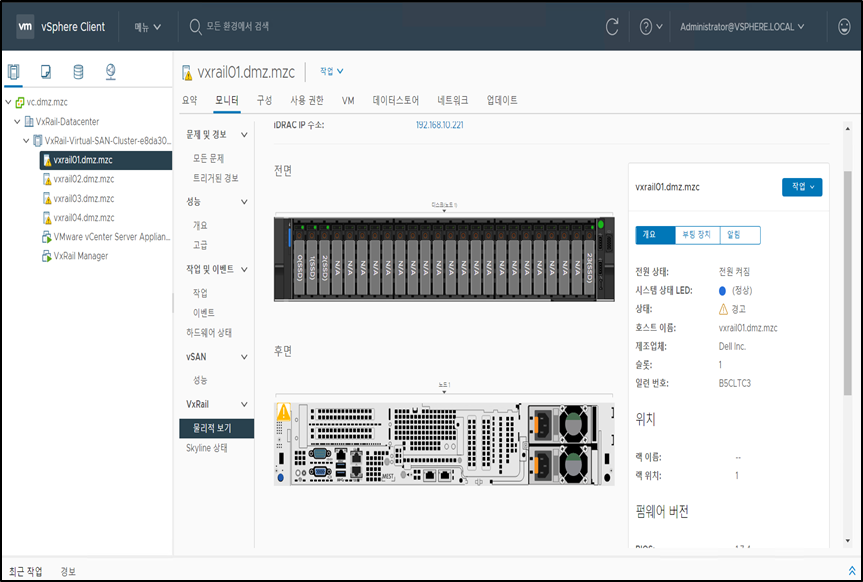Viewport: 863px width, 582px height.
Task: Click the host warning icon beside vxrail02.dmz.mzc
Action: (47, 180)
